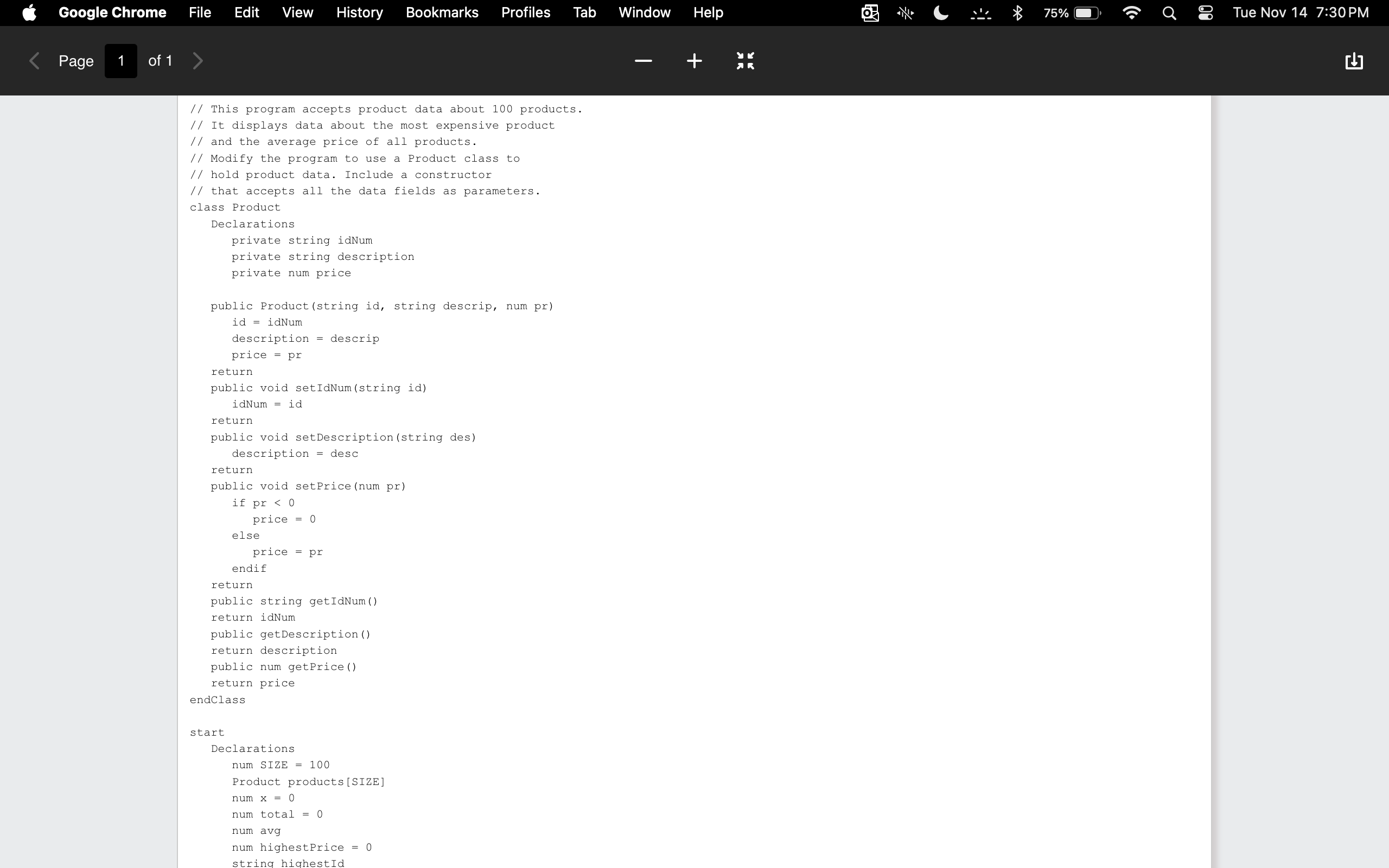Toggle the Do Not Disturb moon icon
Image resolution: width=1389 pixels, height=868 pixels.
[941, 12]
